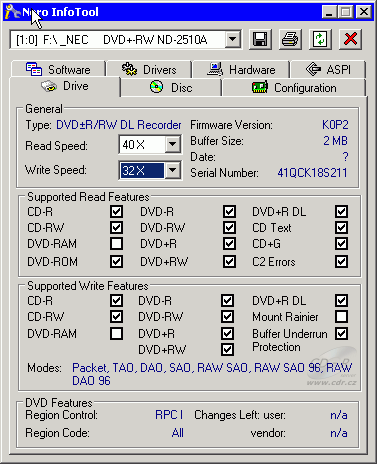Switch to the Drivers tab
Screen dimensions: 377x464
point(149,69)
